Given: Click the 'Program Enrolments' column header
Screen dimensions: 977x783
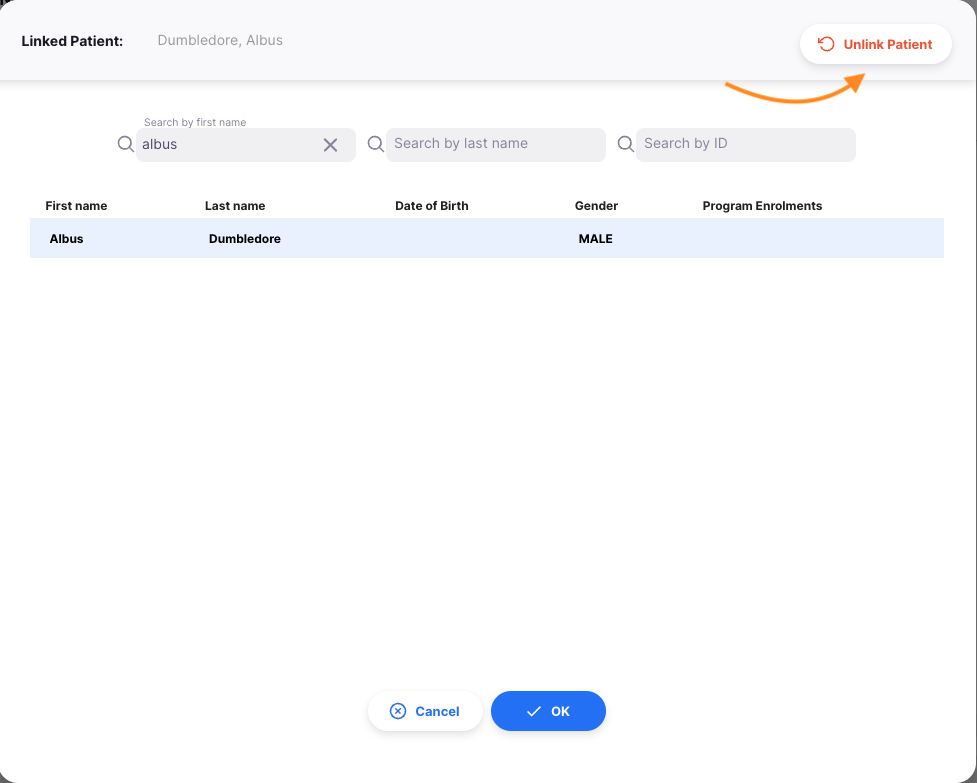Looking at the screenshot, I should point(762,206).
